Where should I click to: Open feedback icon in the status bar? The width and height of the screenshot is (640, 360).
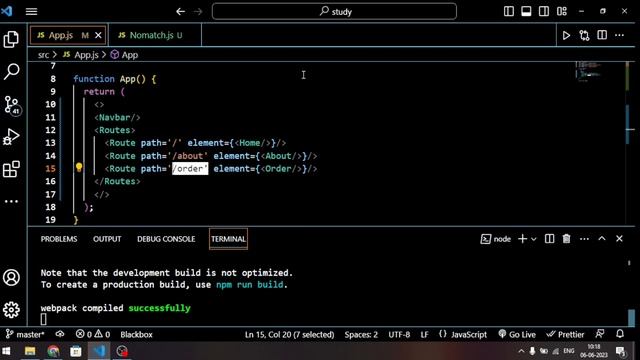(x=600, y=334)
